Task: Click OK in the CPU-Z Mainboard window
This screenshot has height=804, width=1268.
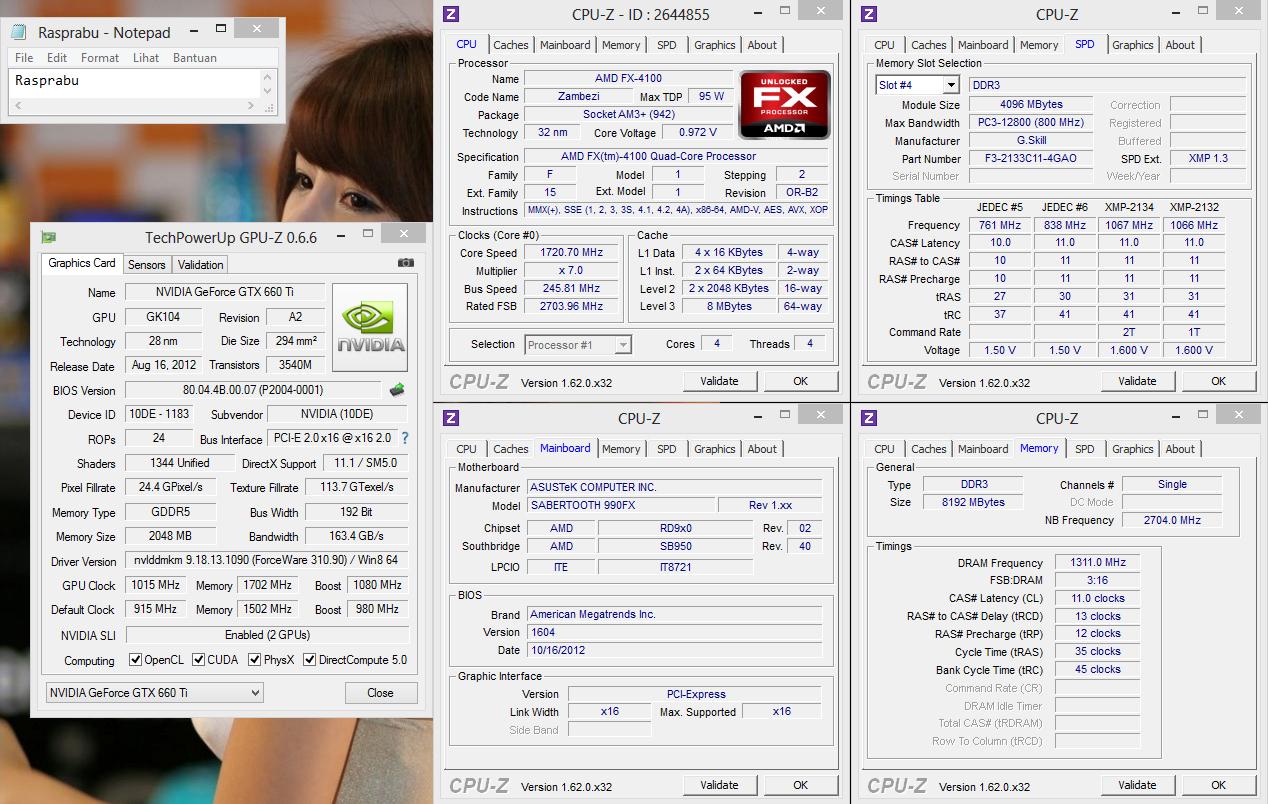Action: click(800, 785)
